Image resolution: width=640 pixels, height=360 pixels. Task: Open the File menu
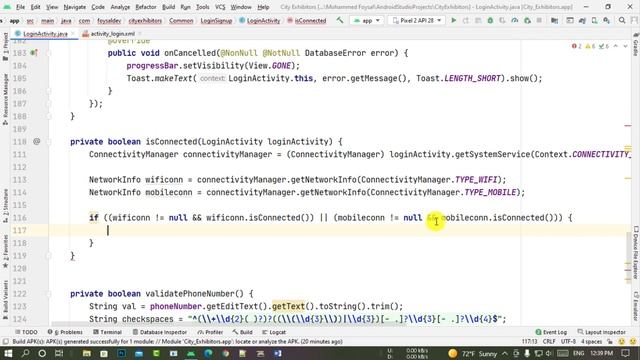click(20, 7)
